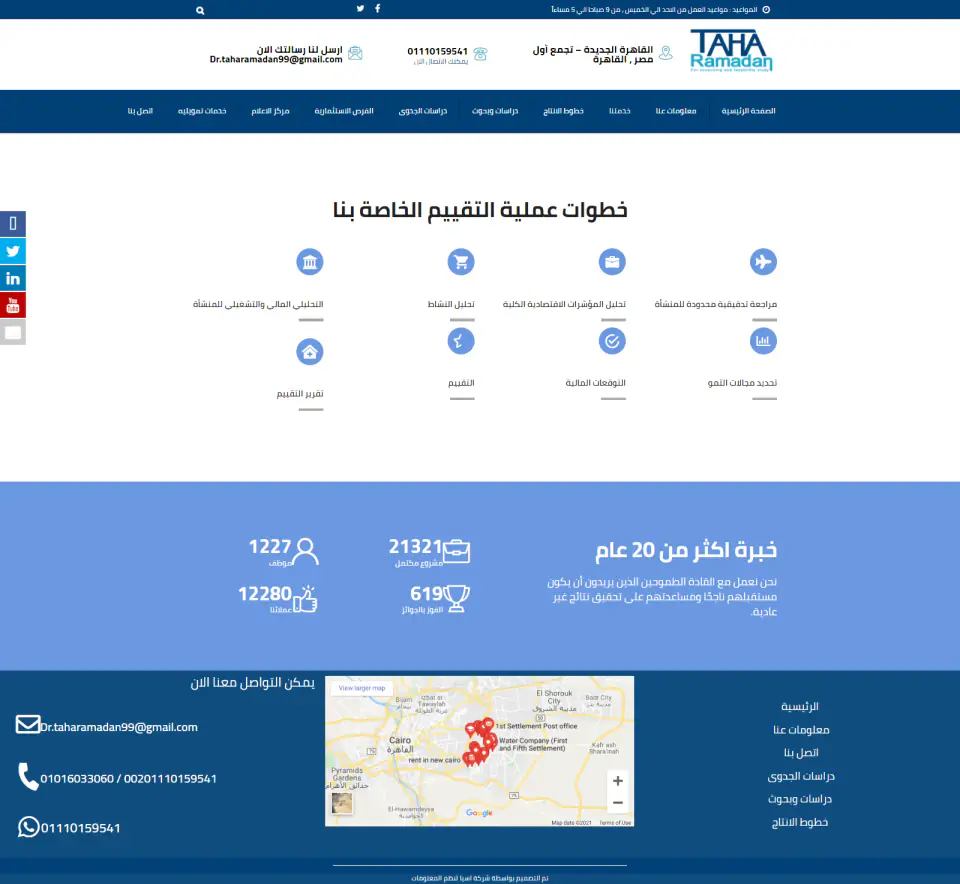Viewport: 960px width, 884px height.
Task: Click the house icon above تقرير التقييم
Action: (310, 352)
